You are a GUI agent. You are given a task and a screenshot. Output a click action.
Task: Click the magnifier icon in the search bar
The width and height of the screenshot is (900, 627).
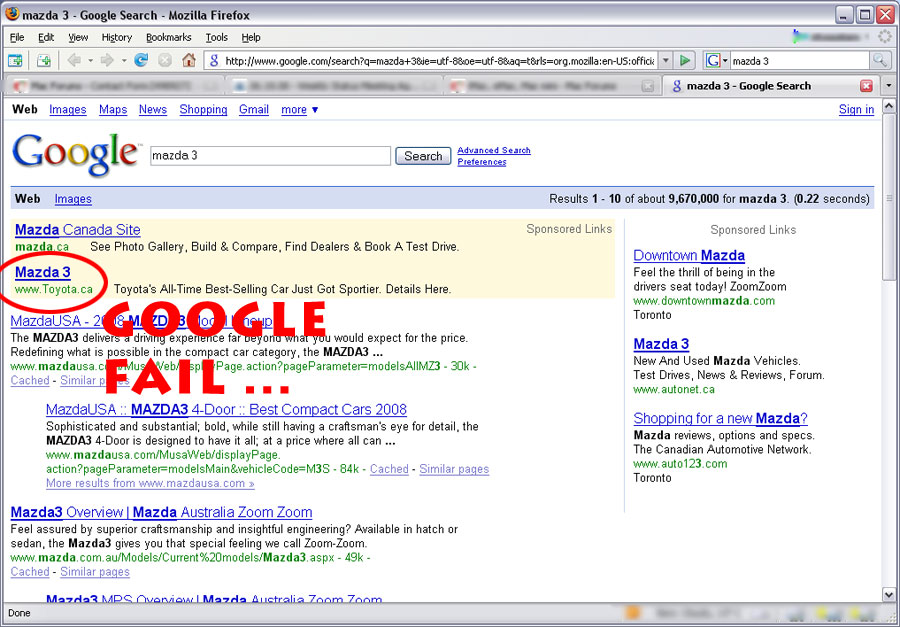(x=879, y=60)
